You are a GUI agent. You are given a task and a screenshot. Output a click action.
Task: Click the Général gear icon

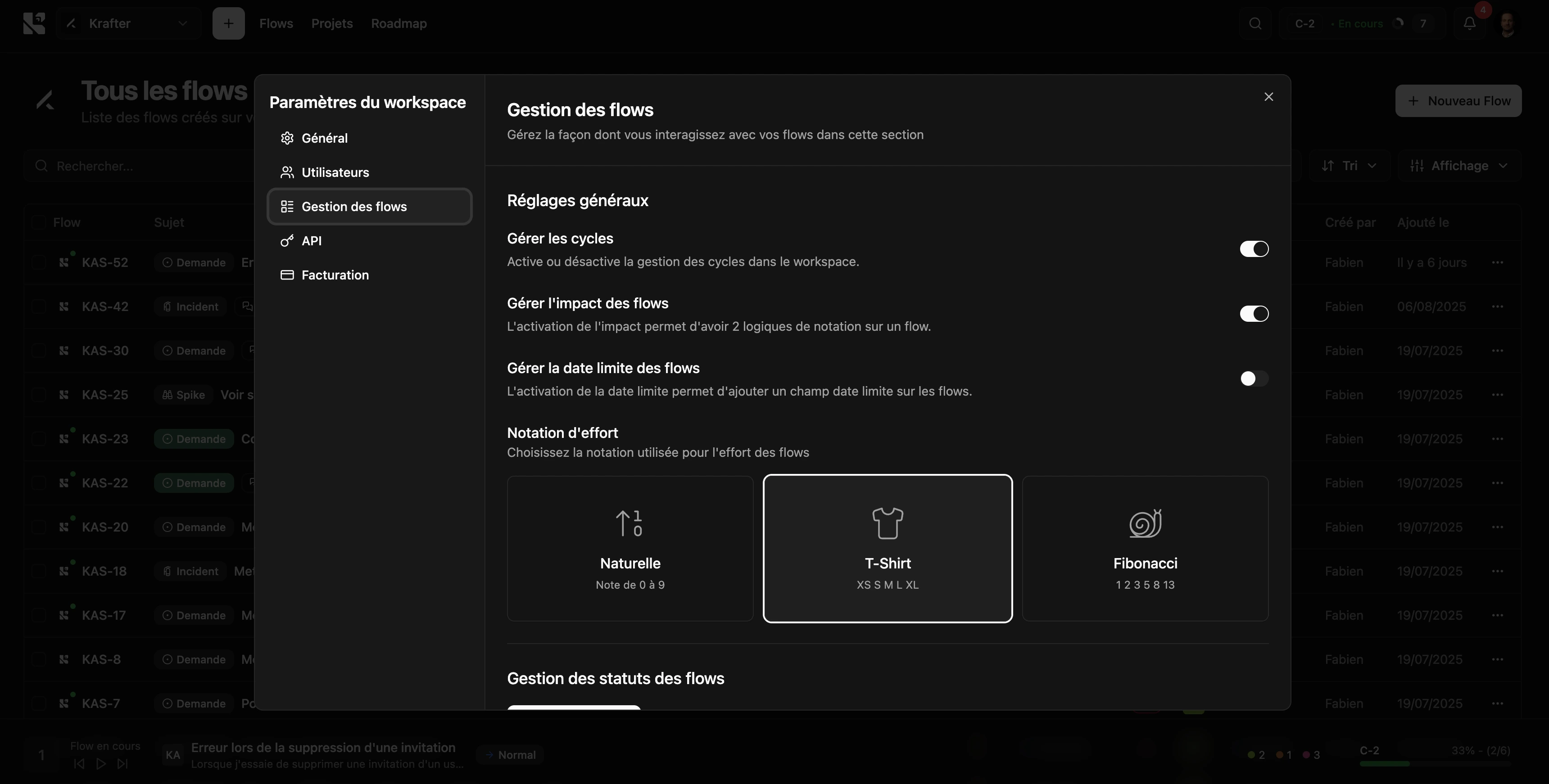point(287,138)
